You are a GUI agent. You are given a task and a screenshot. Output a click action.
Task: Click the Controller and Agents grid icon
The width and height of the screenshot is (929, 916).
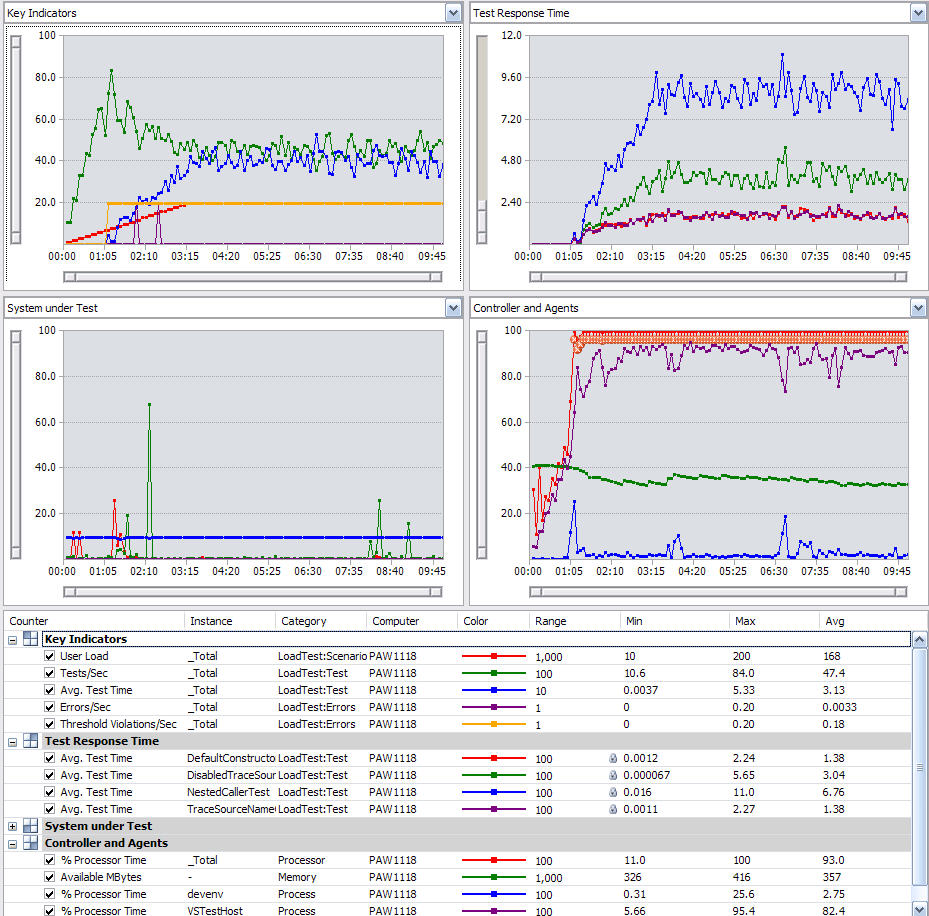tap(31, 843)
